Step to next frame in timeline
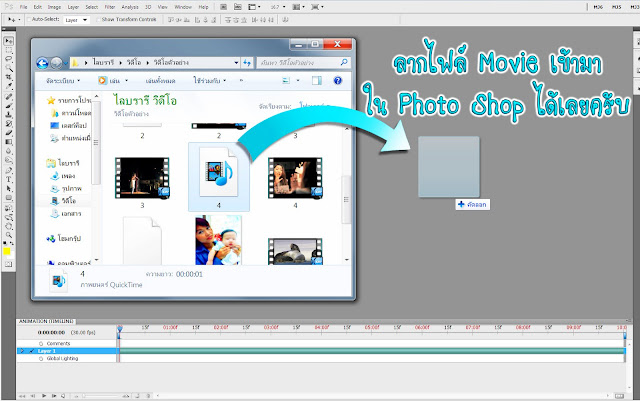Image resolution: width=640 pixels, height=401 pixels. 53,396
